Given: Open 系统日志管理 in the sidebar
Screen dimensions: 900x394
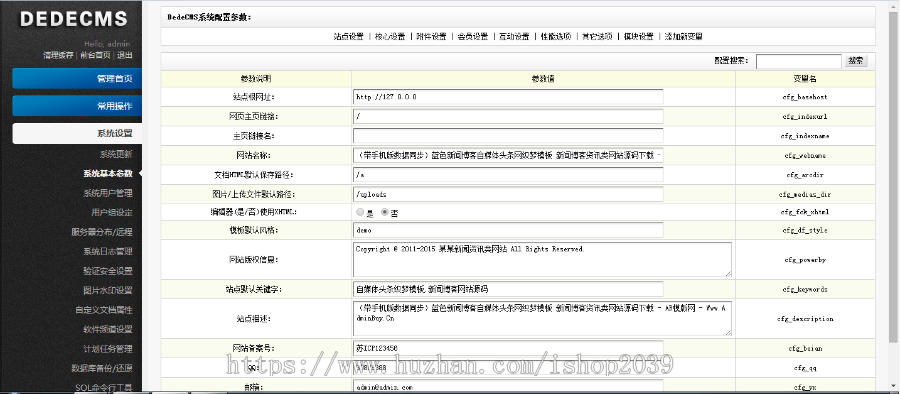Looking at the screenshot, I should 108,252.
